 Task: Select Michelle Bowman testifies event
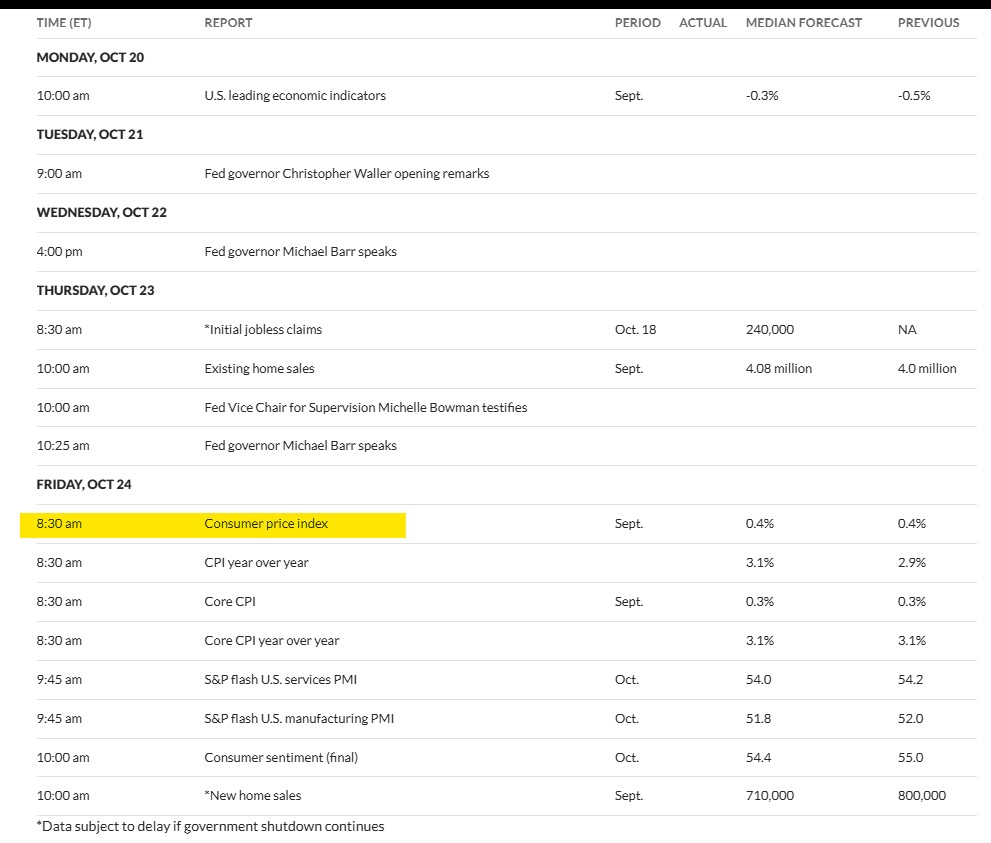[x=365, y=408]
